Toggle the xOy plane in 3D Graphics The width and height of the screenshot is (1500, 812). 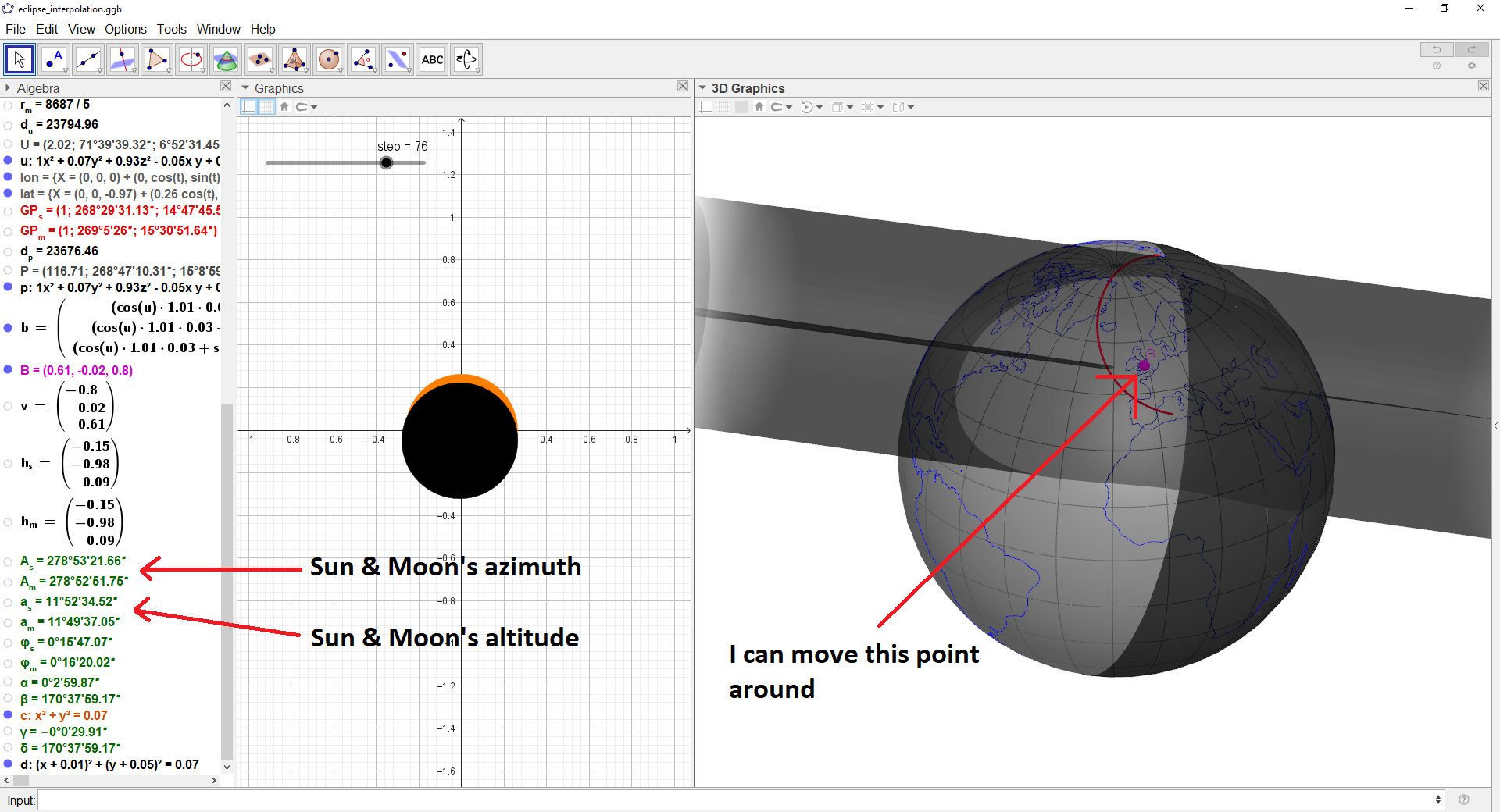click(741, 107)
